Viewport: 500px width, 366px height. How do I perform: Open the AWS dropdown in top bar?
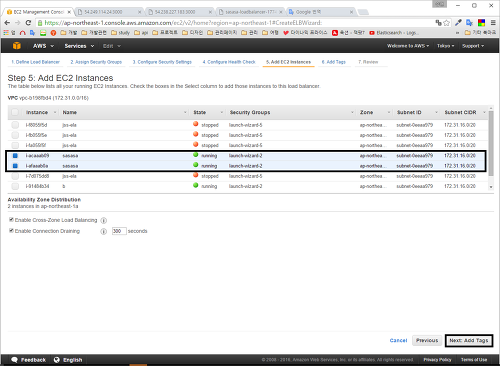43,46
